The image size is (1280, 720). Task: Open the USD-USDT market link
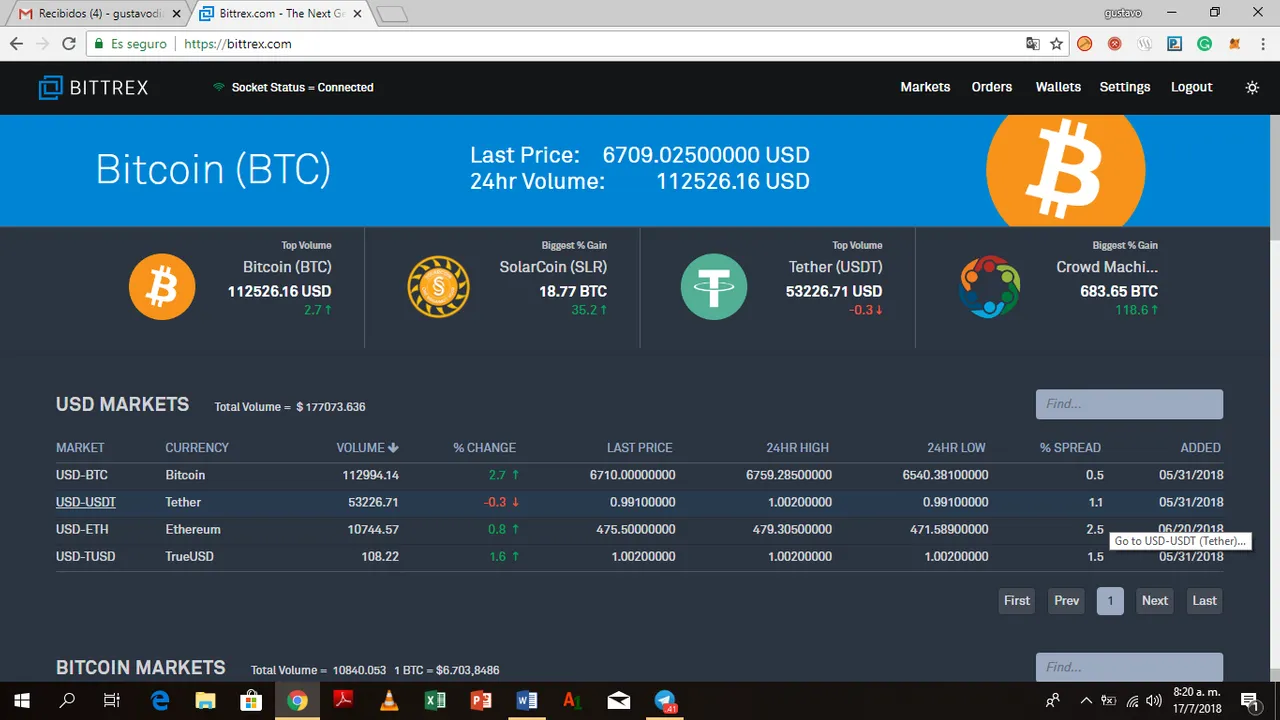click(x=86, y=502)
